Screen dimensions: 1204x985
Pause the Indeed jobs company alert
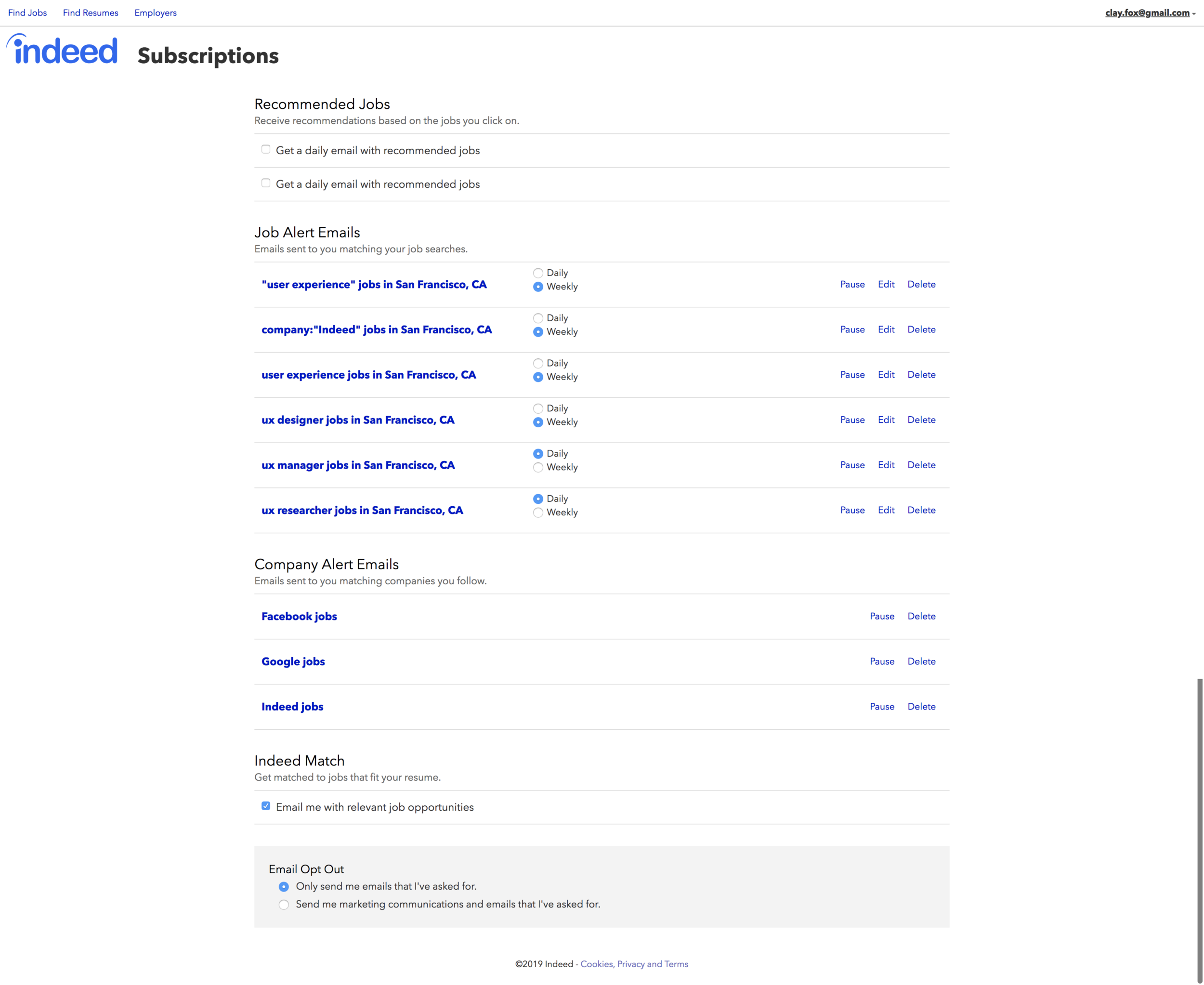(882, 707)
